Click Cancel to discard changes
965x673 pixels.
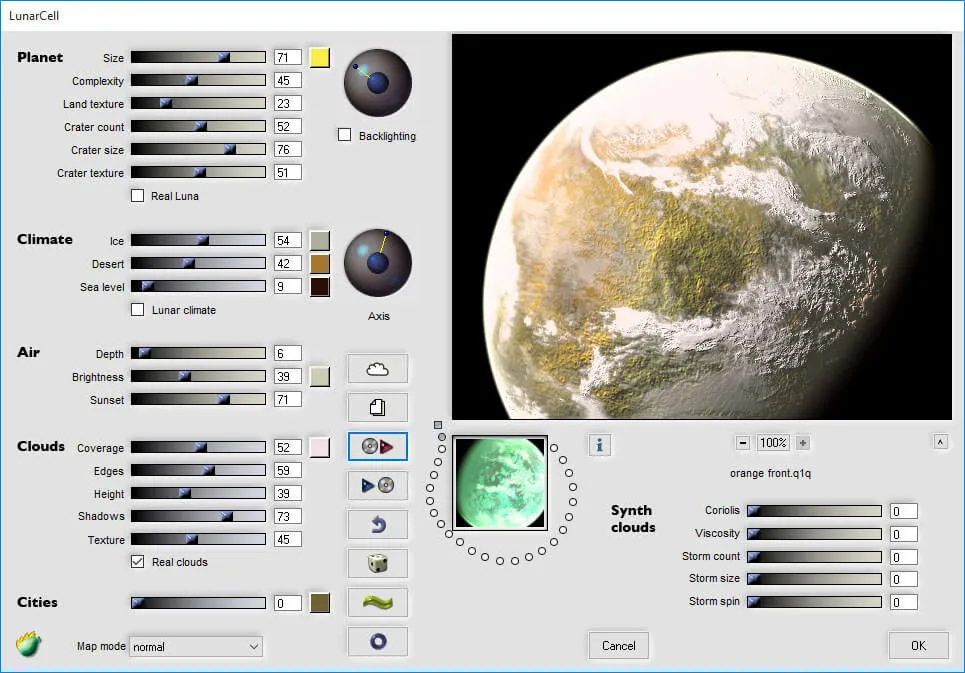click(x=618, y=645)
